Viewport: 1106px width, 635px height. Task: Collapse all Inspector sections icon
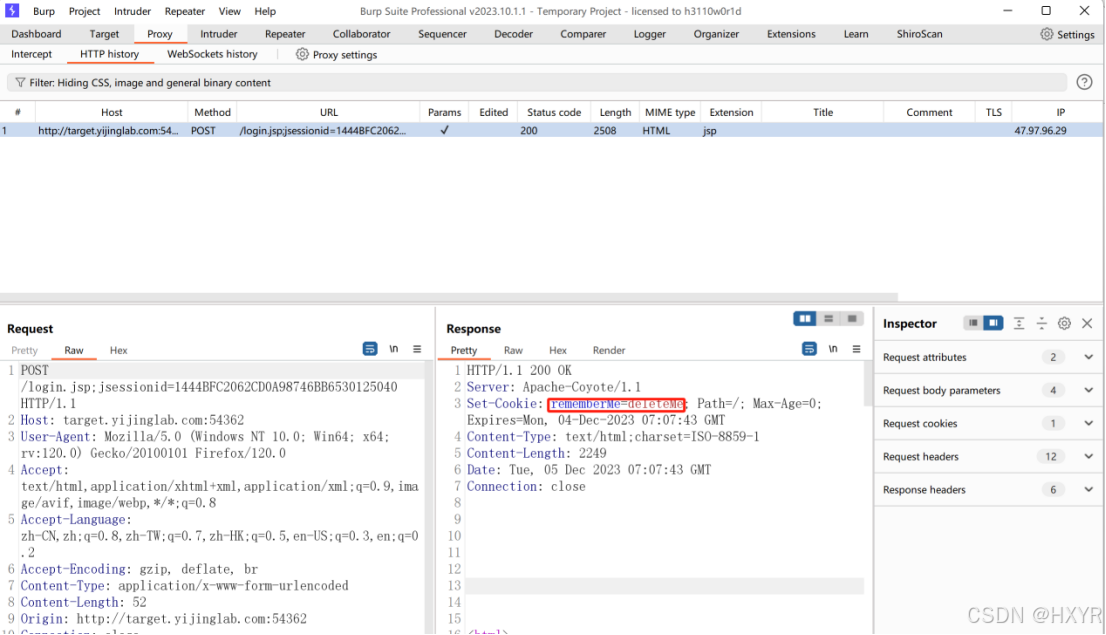1041,323
